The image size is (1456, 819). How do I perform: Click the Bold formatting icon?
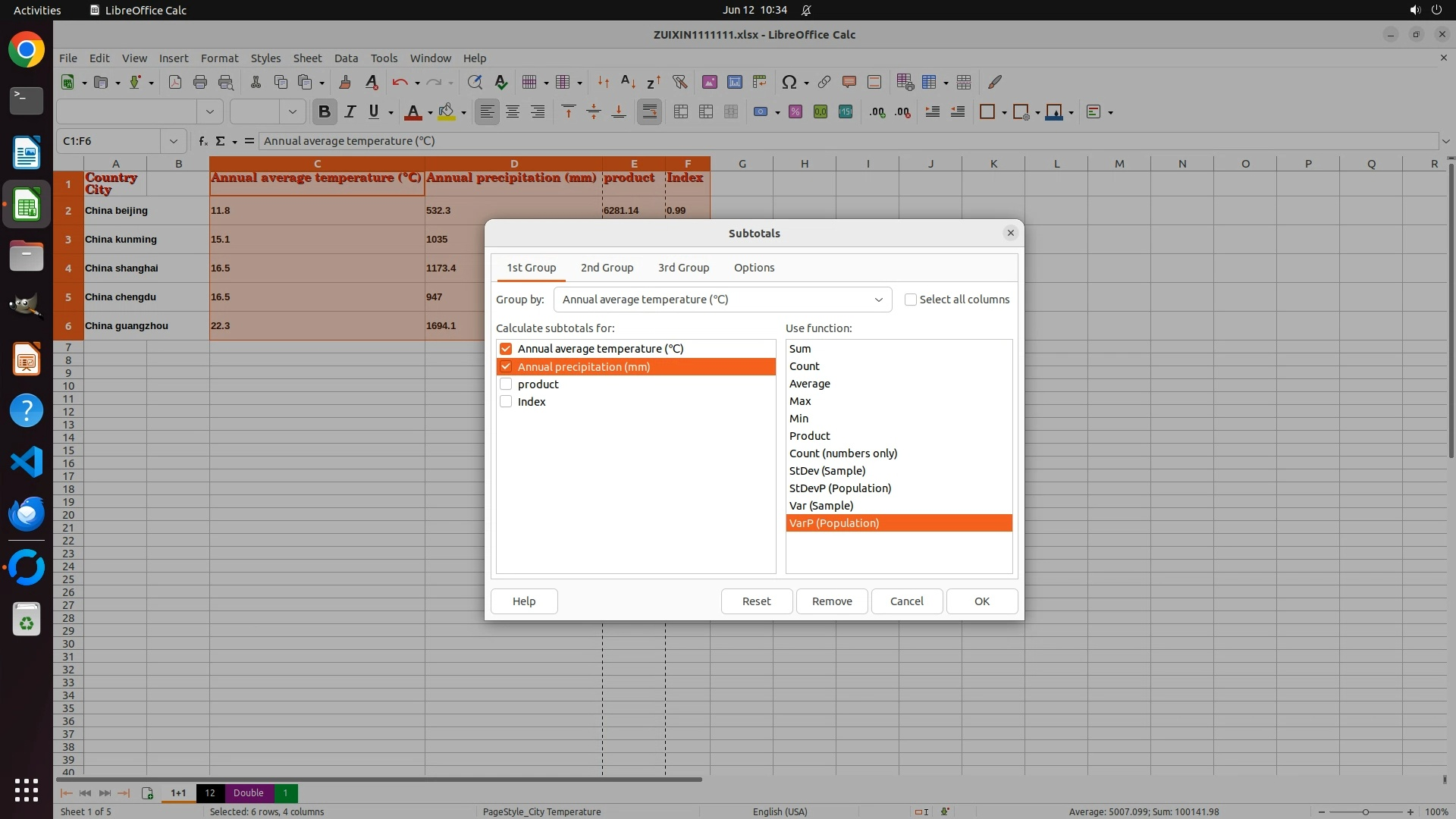[325, 112]
